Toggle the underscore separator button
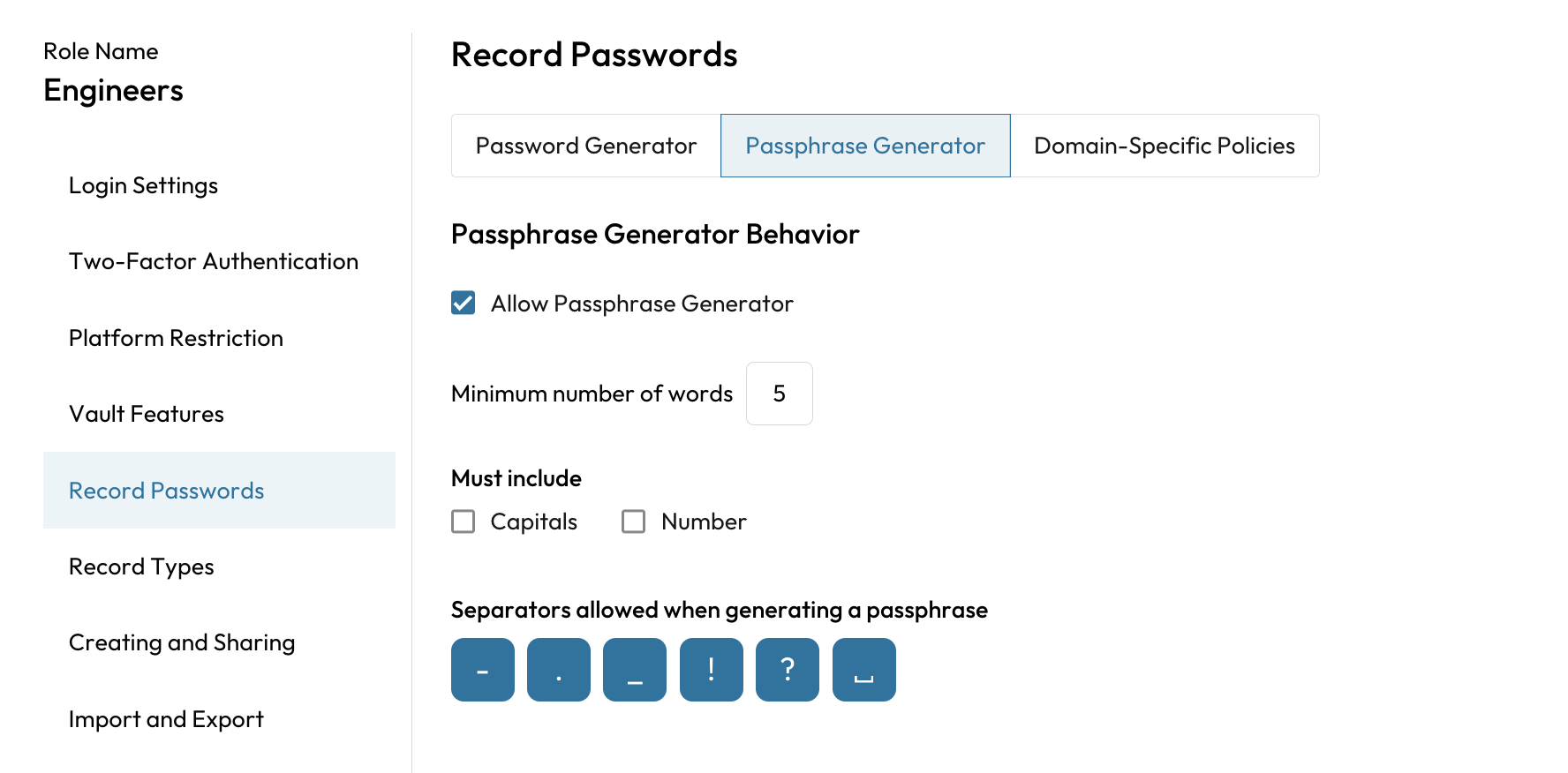 click(x=635, y=670)
